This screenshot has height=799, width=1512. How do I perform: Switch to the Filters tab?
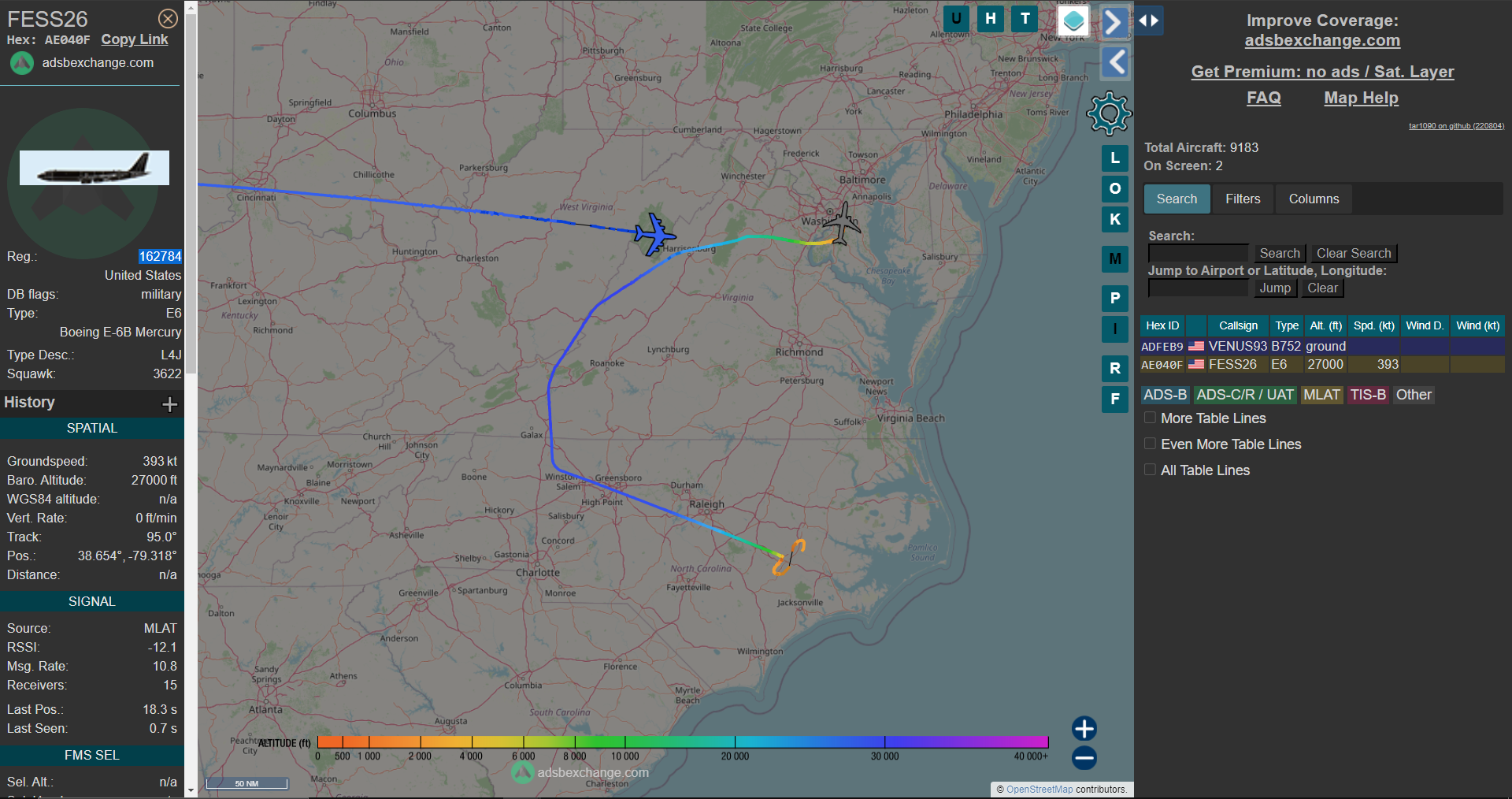[x=1243, y=199]
